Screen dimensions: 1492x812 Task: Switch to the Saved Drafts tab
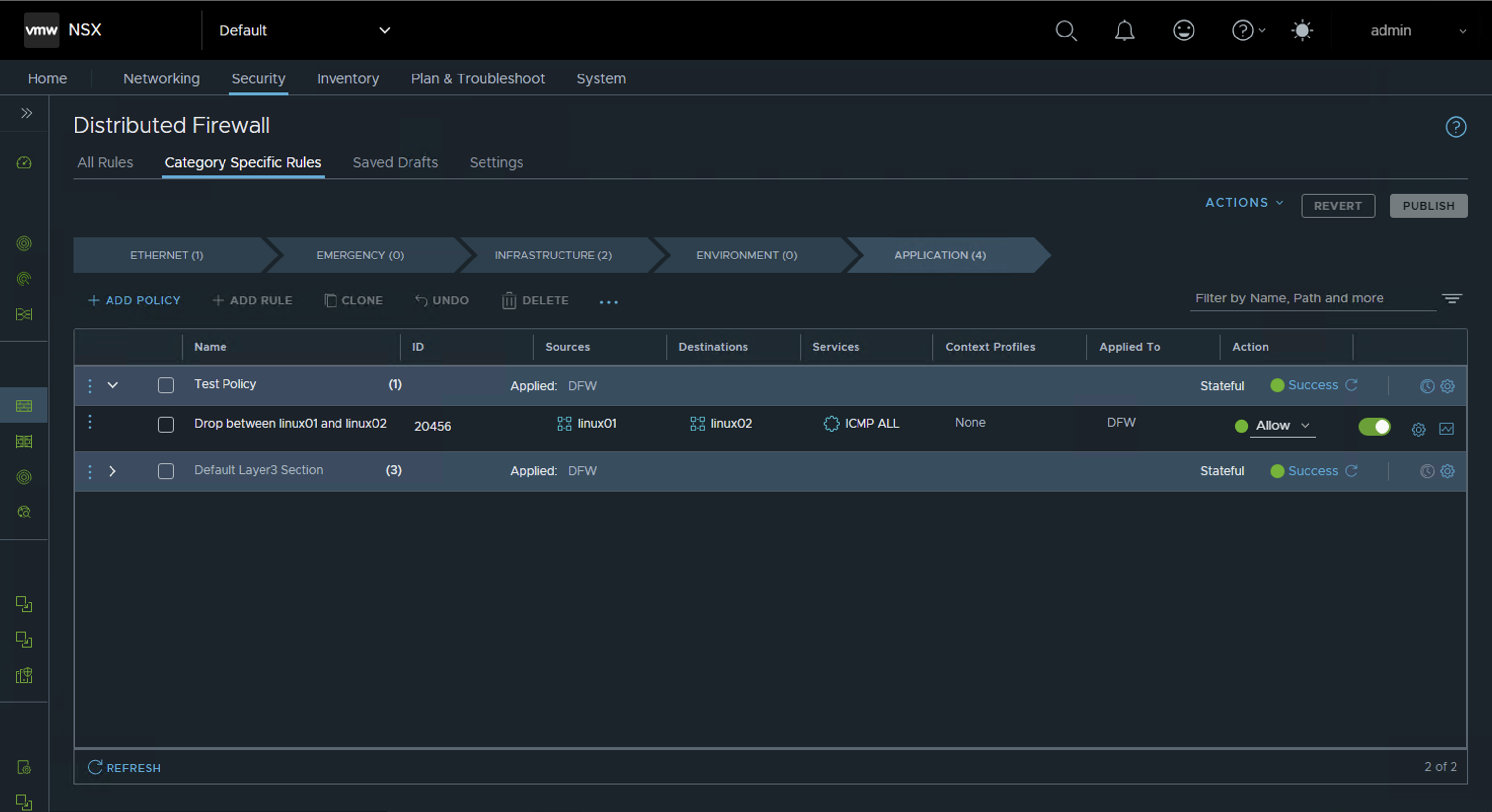(395, 162)
